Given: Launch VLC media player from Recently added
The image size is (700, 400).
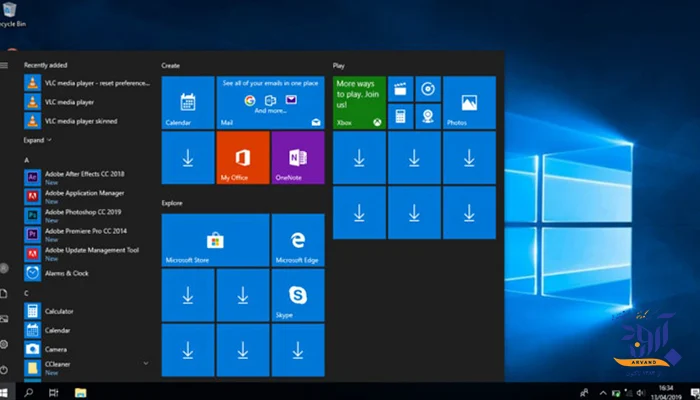Looking at the screenshot, I should tap(87, 102).
